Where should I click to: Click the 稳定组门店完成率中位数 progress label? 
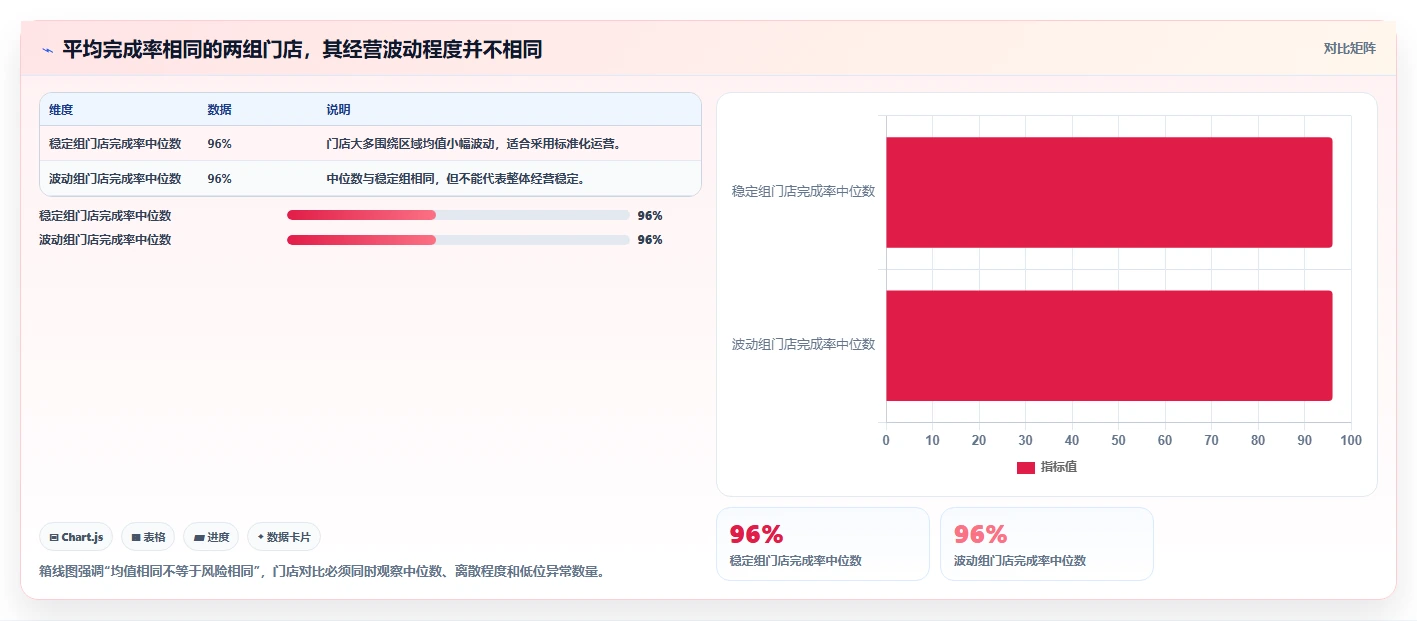tap(105, 216)
